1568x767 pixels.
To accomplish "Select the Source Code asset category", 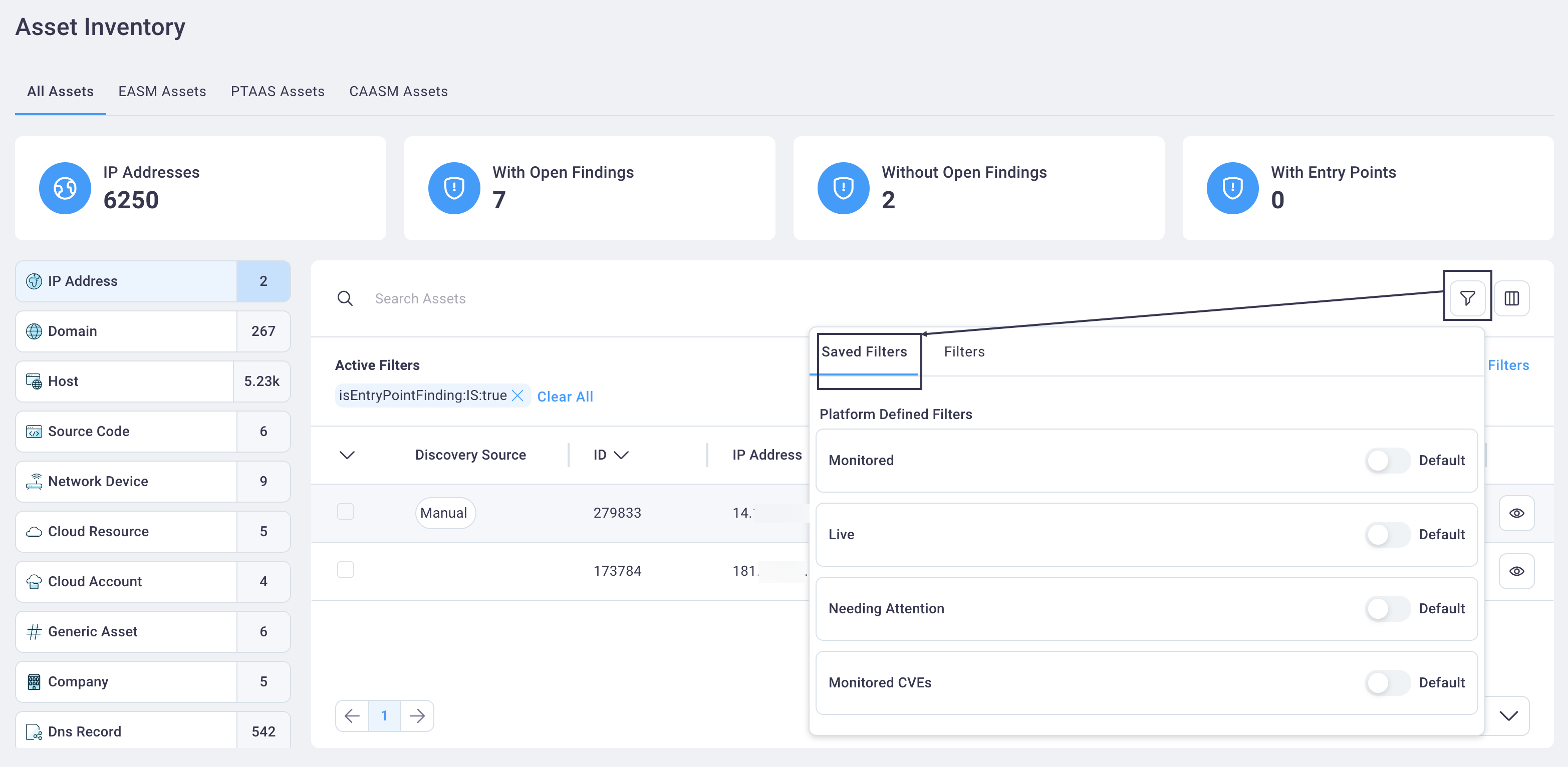I will (x=153, y=431).
